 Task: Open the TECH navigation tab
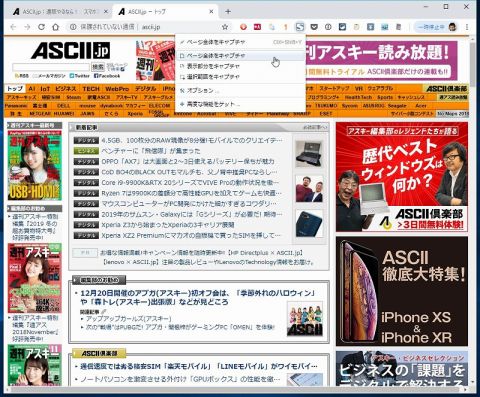pos(91,89)
